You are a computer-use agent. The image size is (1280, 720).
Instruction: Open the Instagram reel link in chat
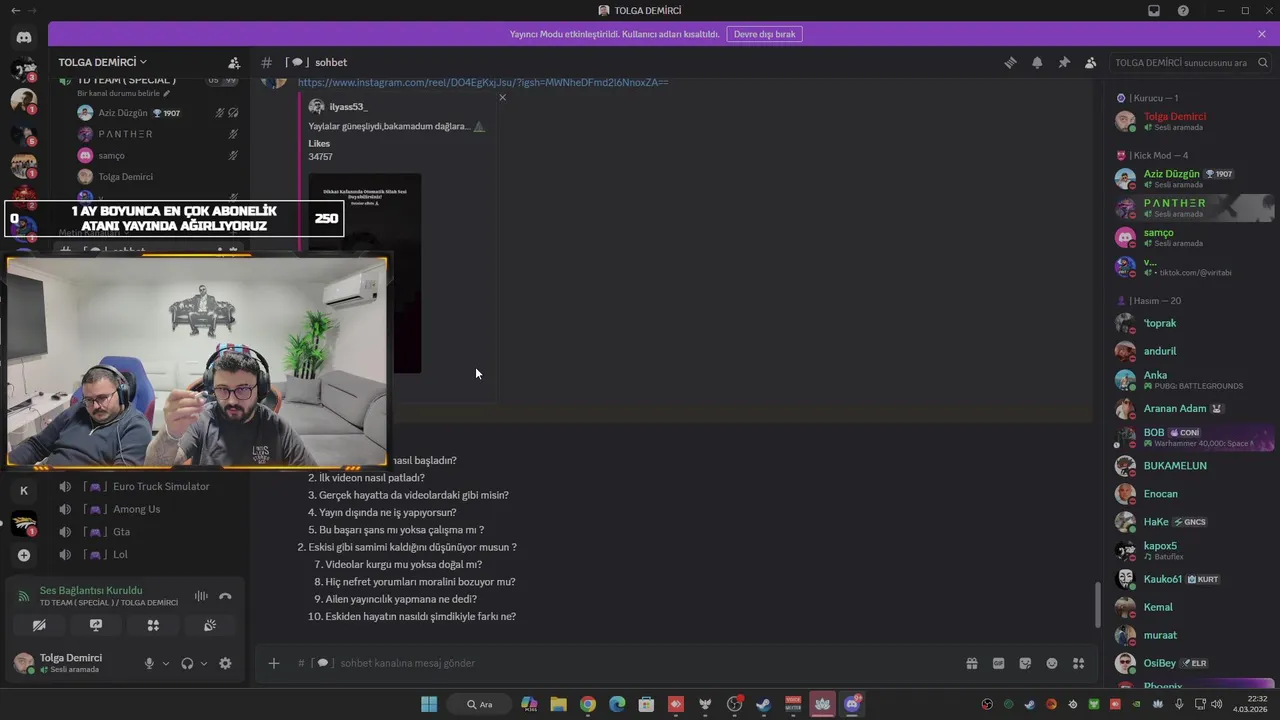(483, 82)
